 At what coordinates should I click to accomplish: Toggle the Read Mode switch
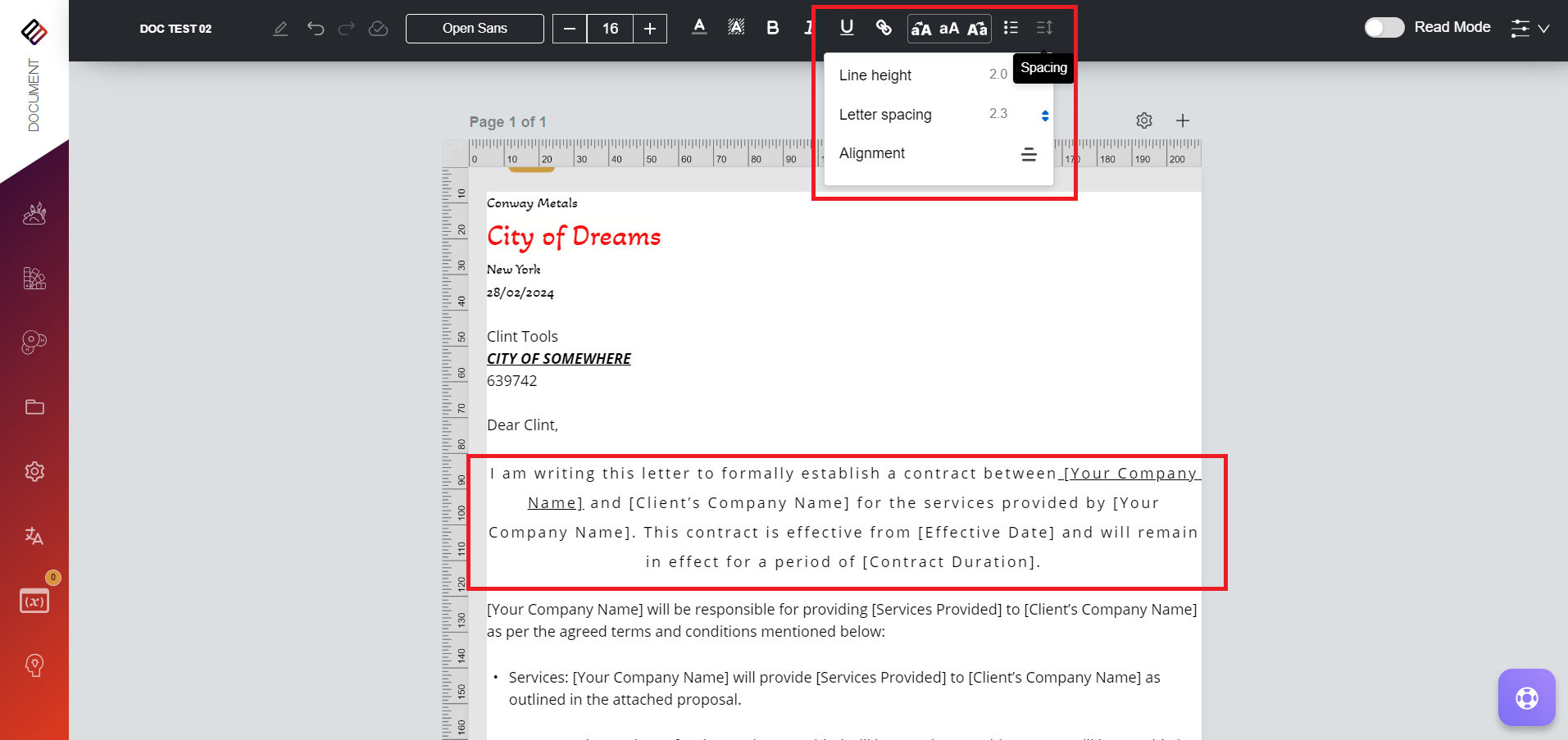click(x=1384, y=28)
